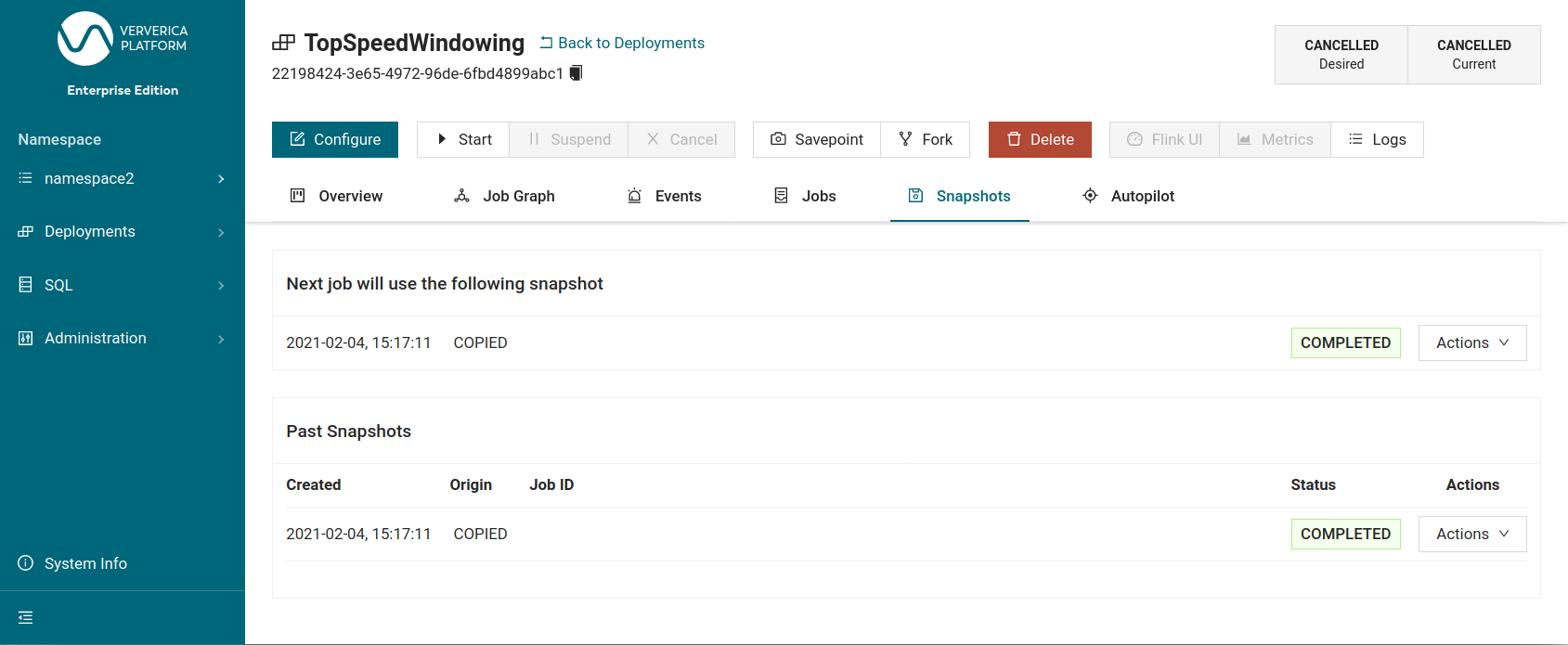Viewport: 1568px width, 645px height.
Task: Open the Jobs tab
Action: [805, 196]
